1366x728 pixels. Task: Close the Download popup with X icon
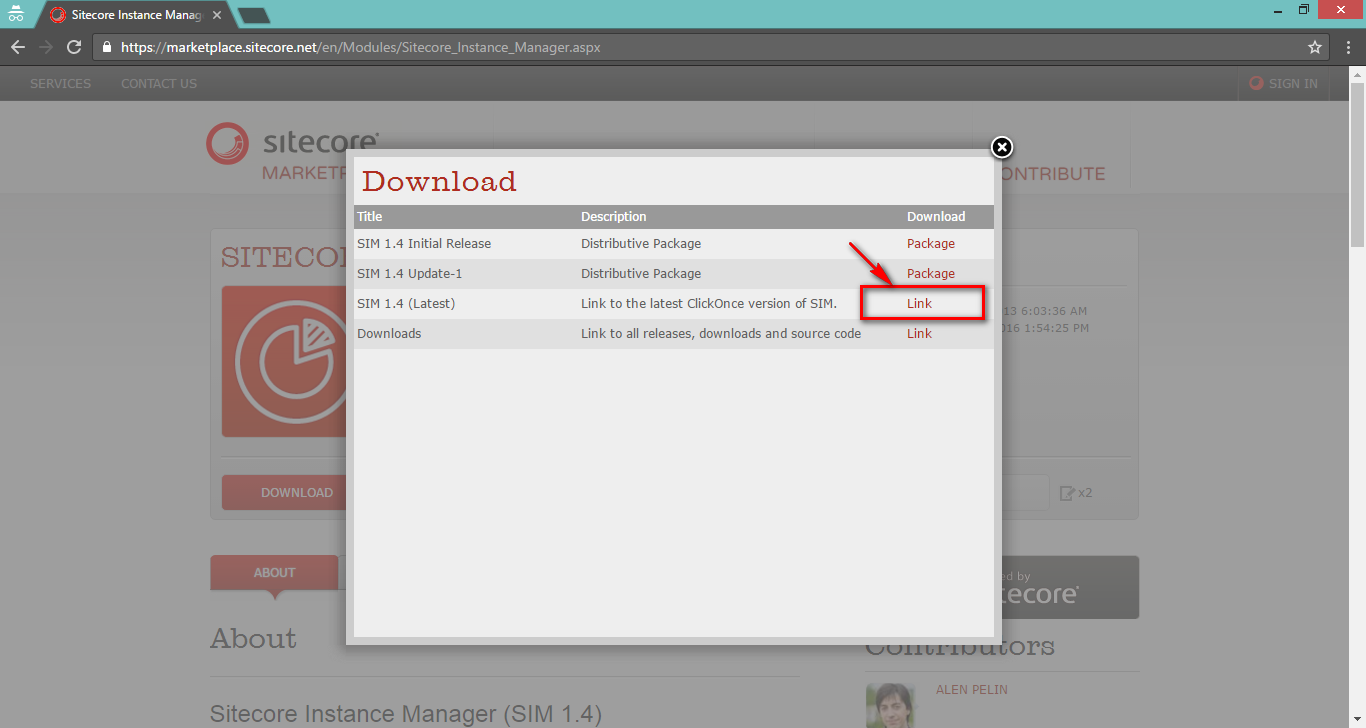1001,148
